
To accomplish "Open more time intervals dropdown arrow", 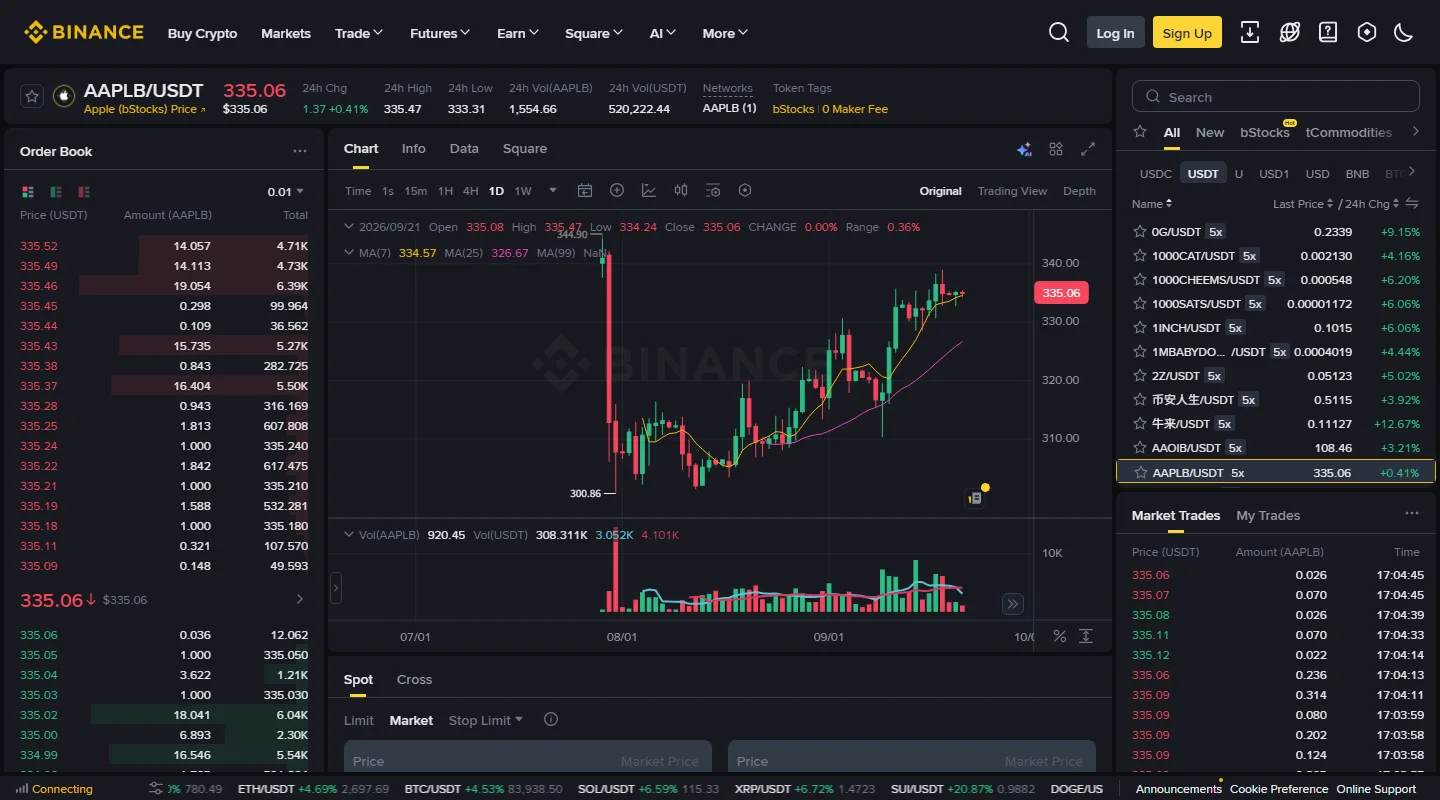I will tap(552, 191).
